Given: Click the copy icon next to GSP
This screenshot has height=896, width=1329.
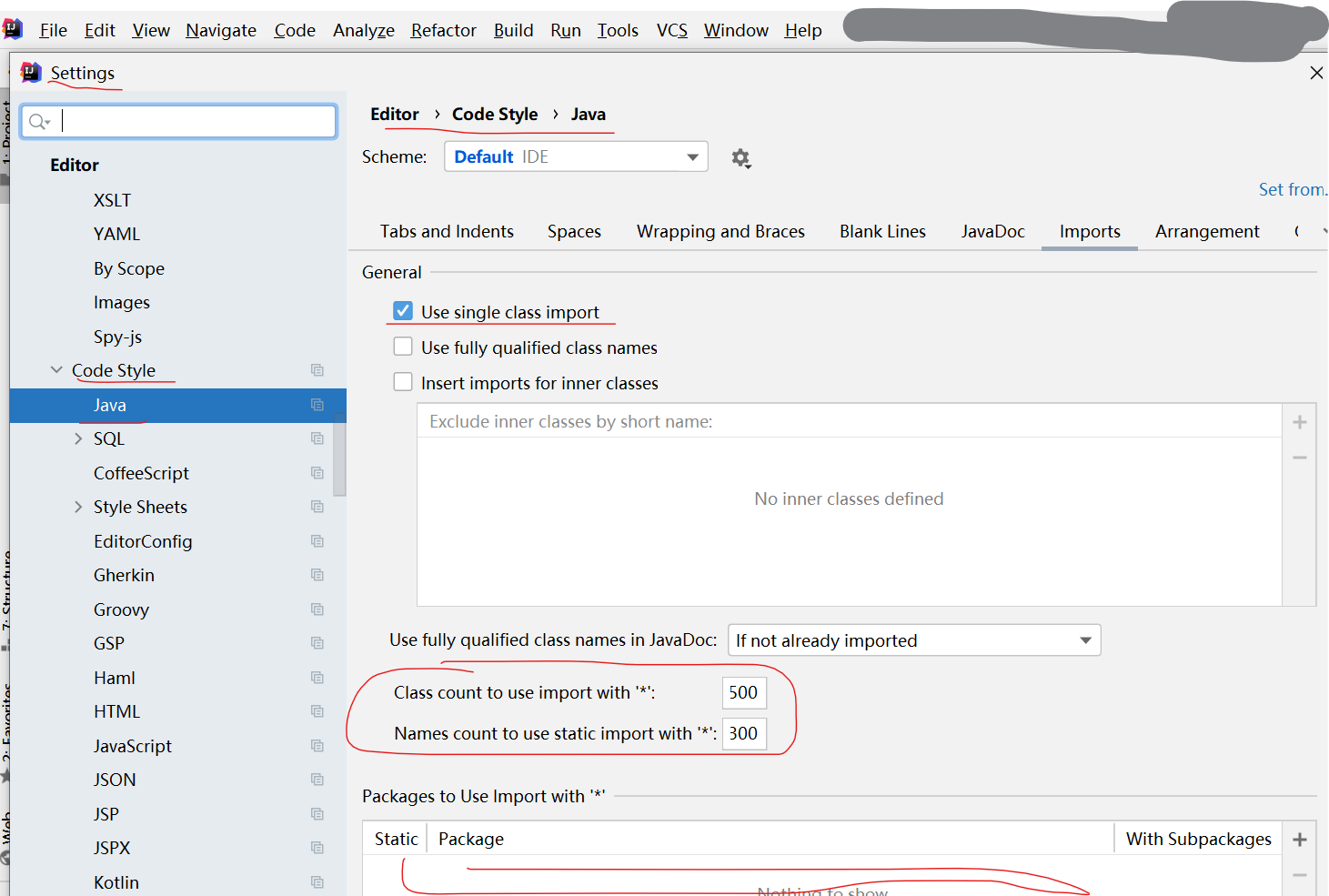Looking at the screenshot, I should [317, 643].
